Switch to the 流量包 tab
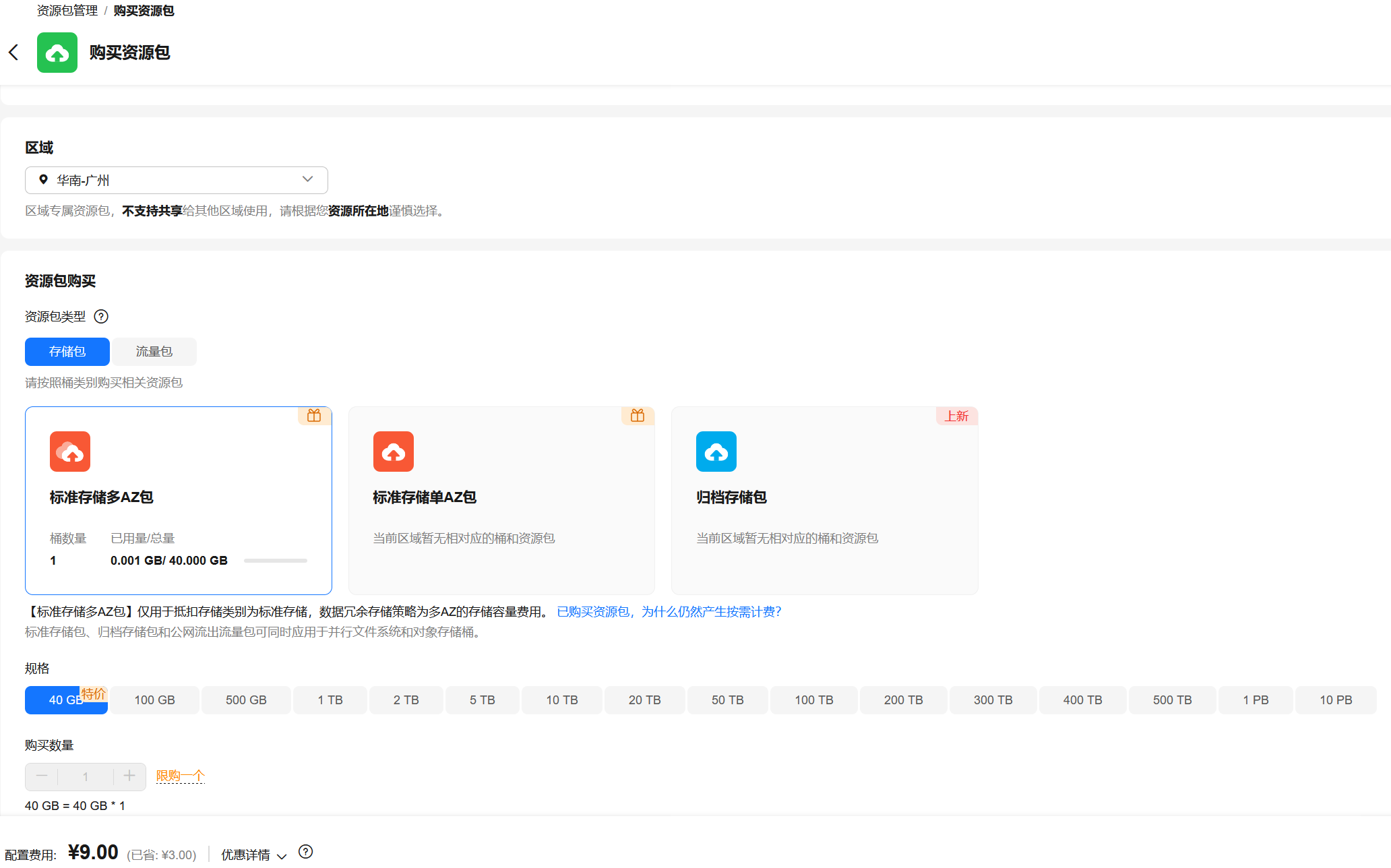1391x868 pixels. click(x=154, y=352)
